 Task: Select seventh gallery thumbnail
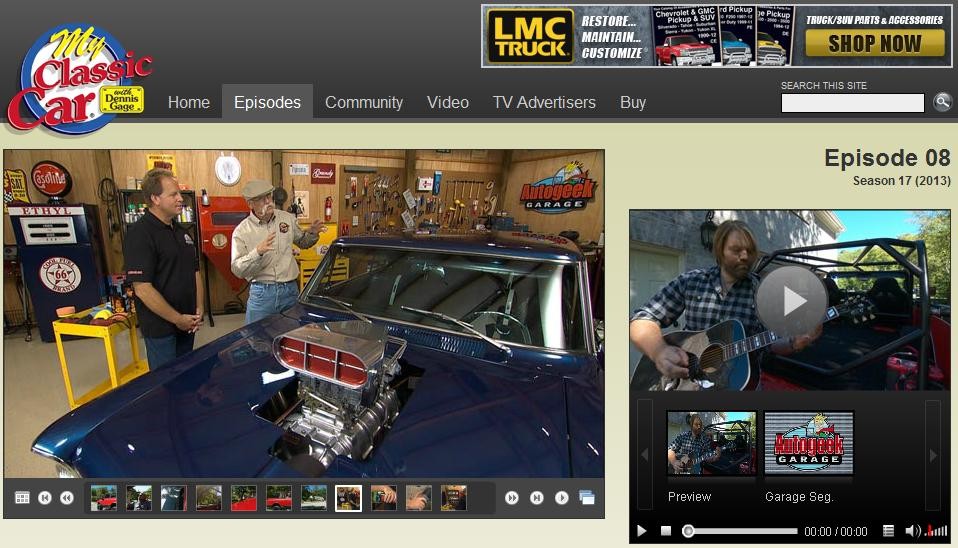tap(314, 498)
